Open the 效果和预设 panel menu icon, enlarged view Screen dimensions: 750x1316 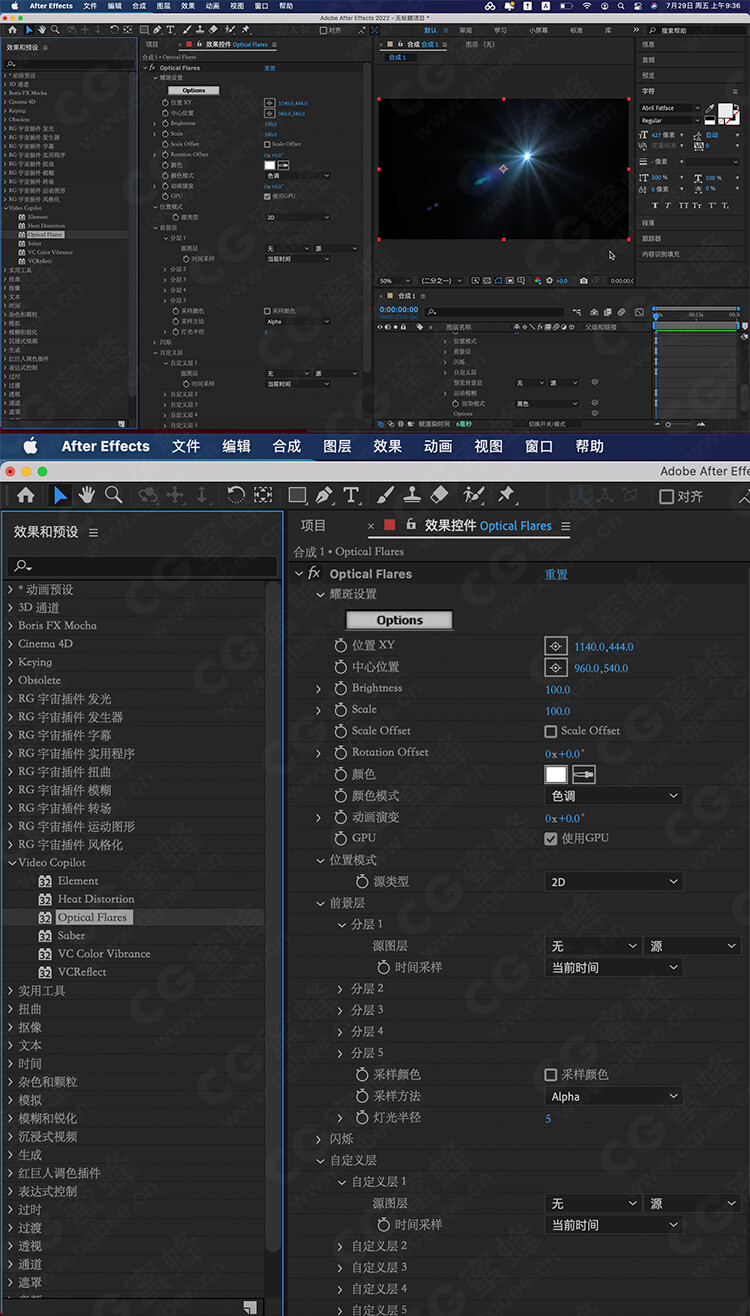click(93, 533)
